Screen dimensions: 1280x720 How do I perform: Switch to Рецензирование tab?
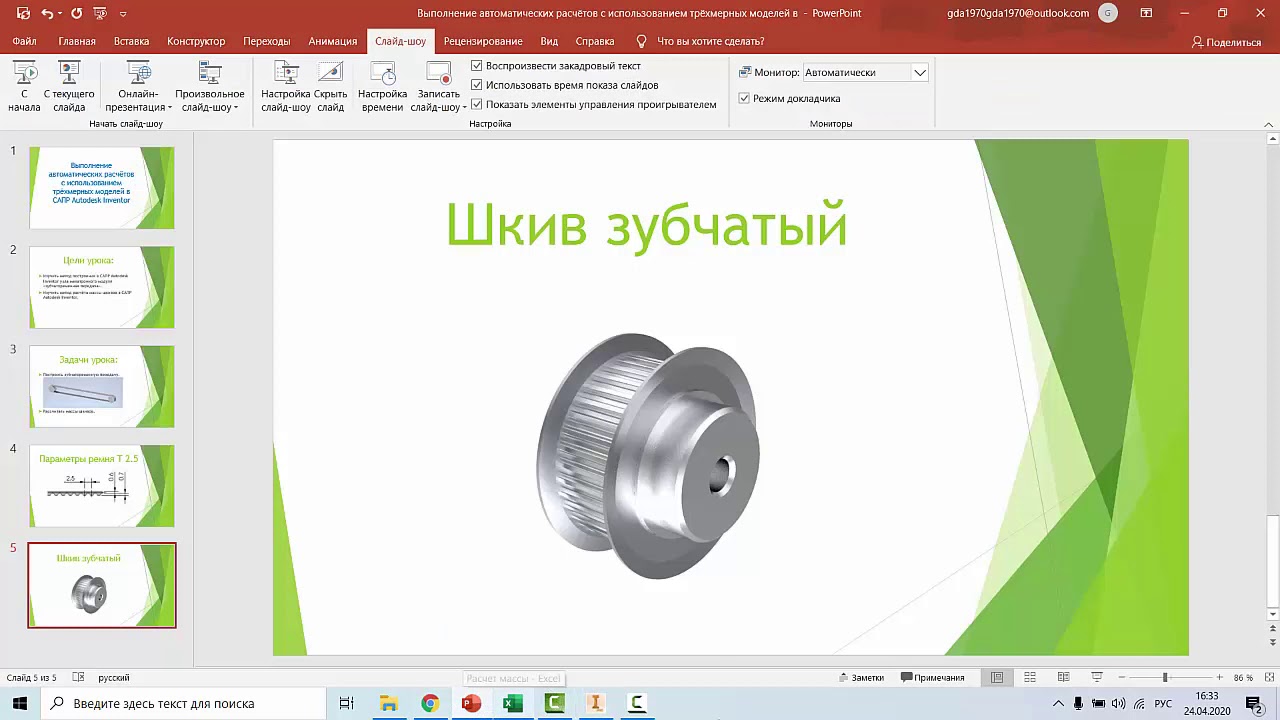[x=483, y=41]
